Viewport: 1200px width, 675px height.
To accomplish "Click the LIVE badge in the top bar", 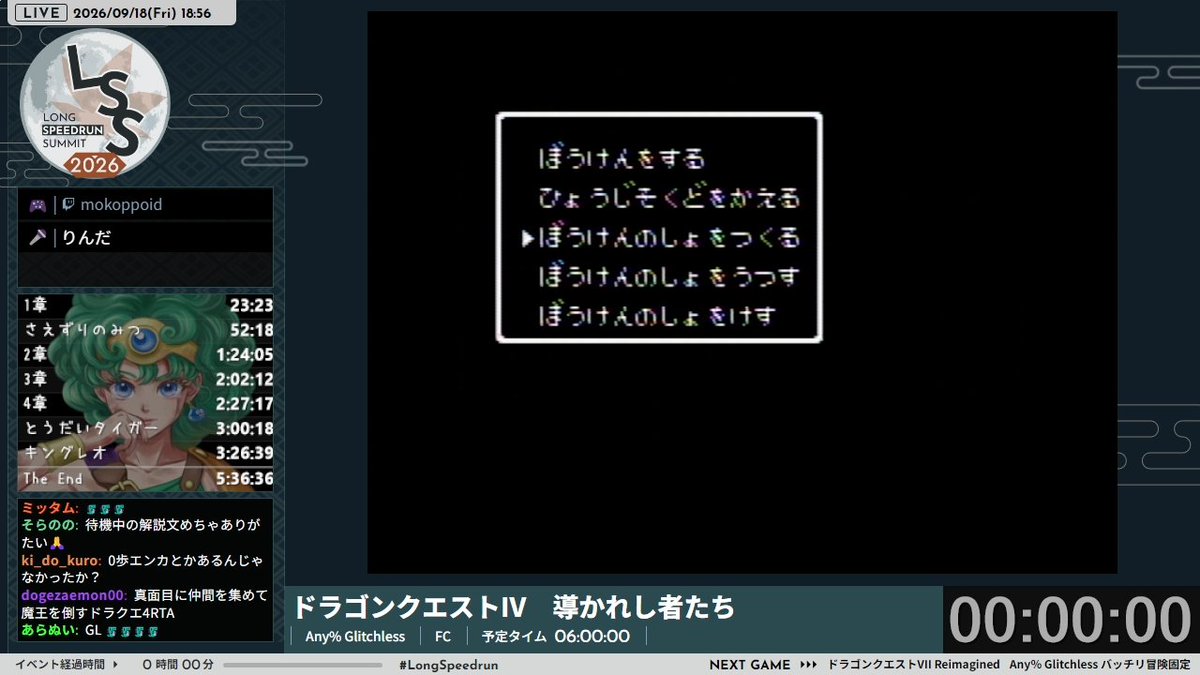I will click(x=42, y=13).
